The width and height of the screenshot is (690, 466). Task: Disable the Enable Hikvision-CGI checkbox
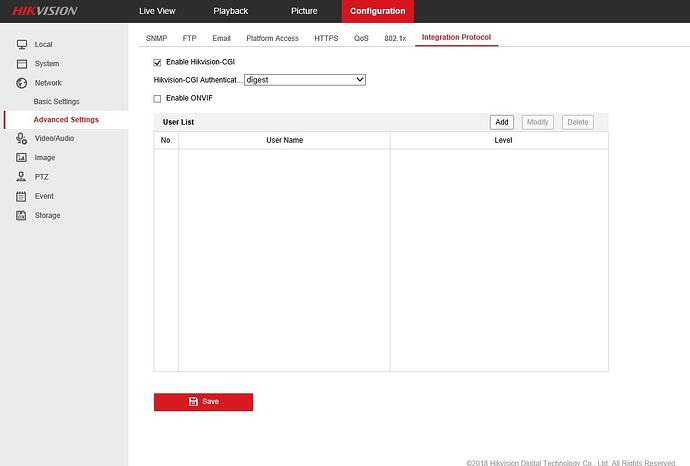(157, 62)
